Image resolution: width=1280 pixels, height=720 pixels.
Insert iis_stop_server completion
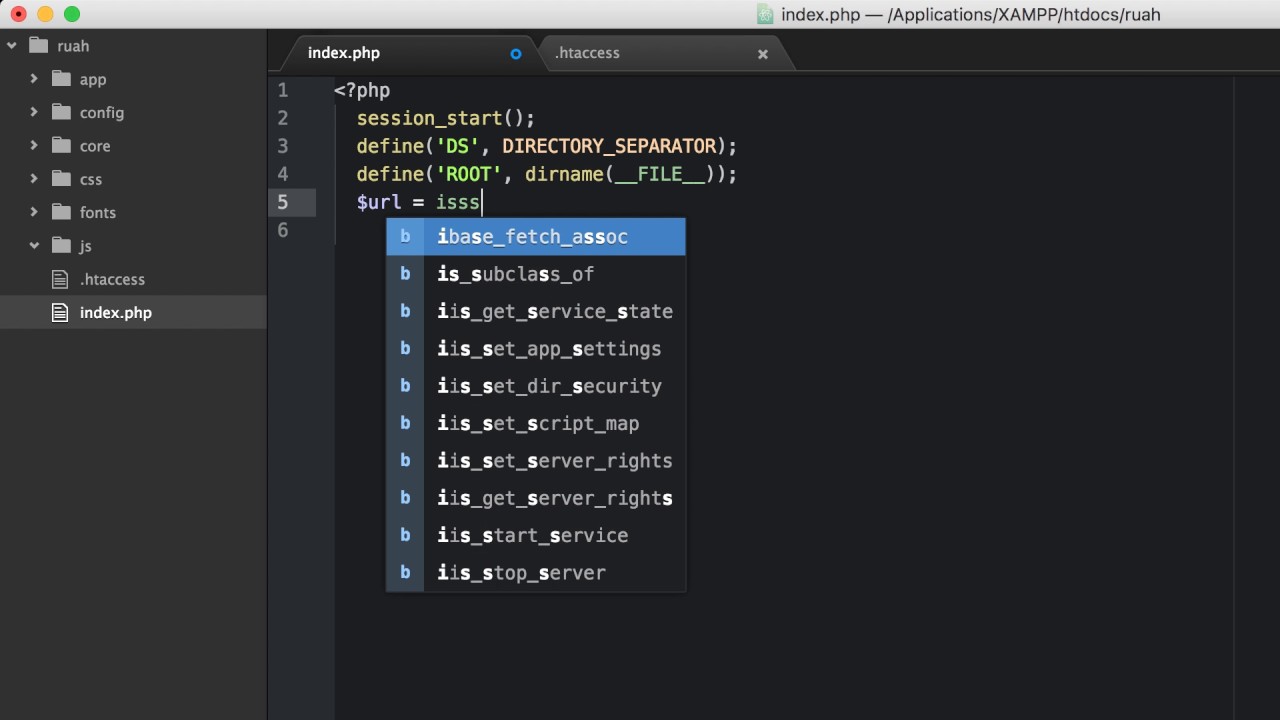(x=536, y=573)
